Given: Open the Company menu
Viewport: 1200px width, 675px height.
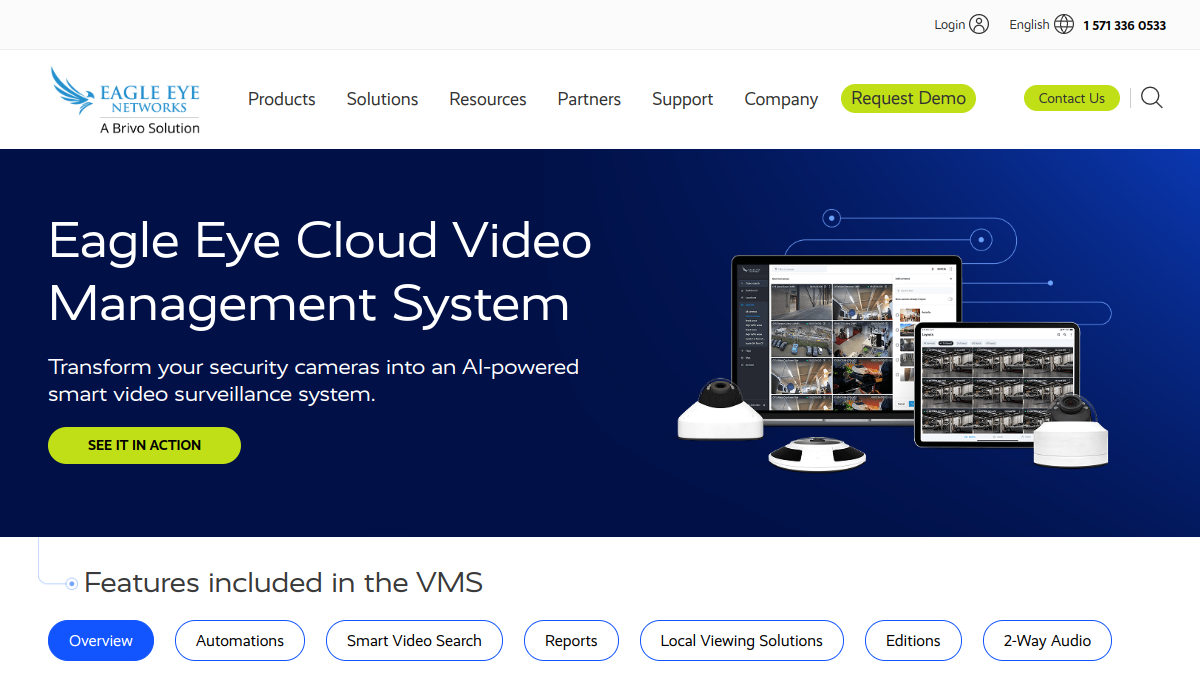Looking at the screenshot, I should pyautogui.click(x=781, y=99).
